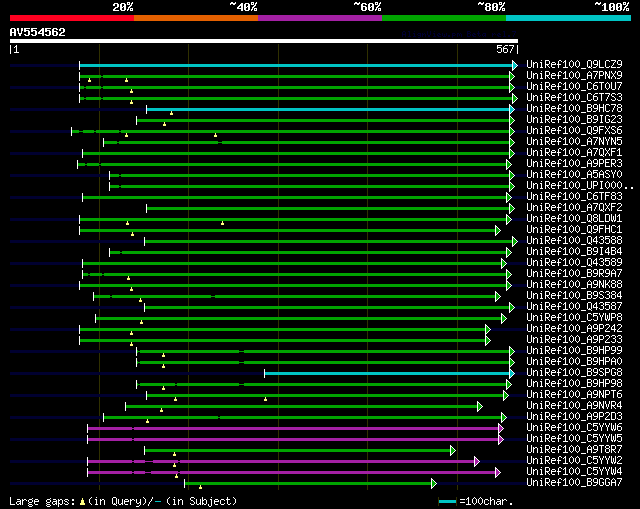Click the UniRef100_B9GGA7 label

pyautogui.click(x=574, y=483)
